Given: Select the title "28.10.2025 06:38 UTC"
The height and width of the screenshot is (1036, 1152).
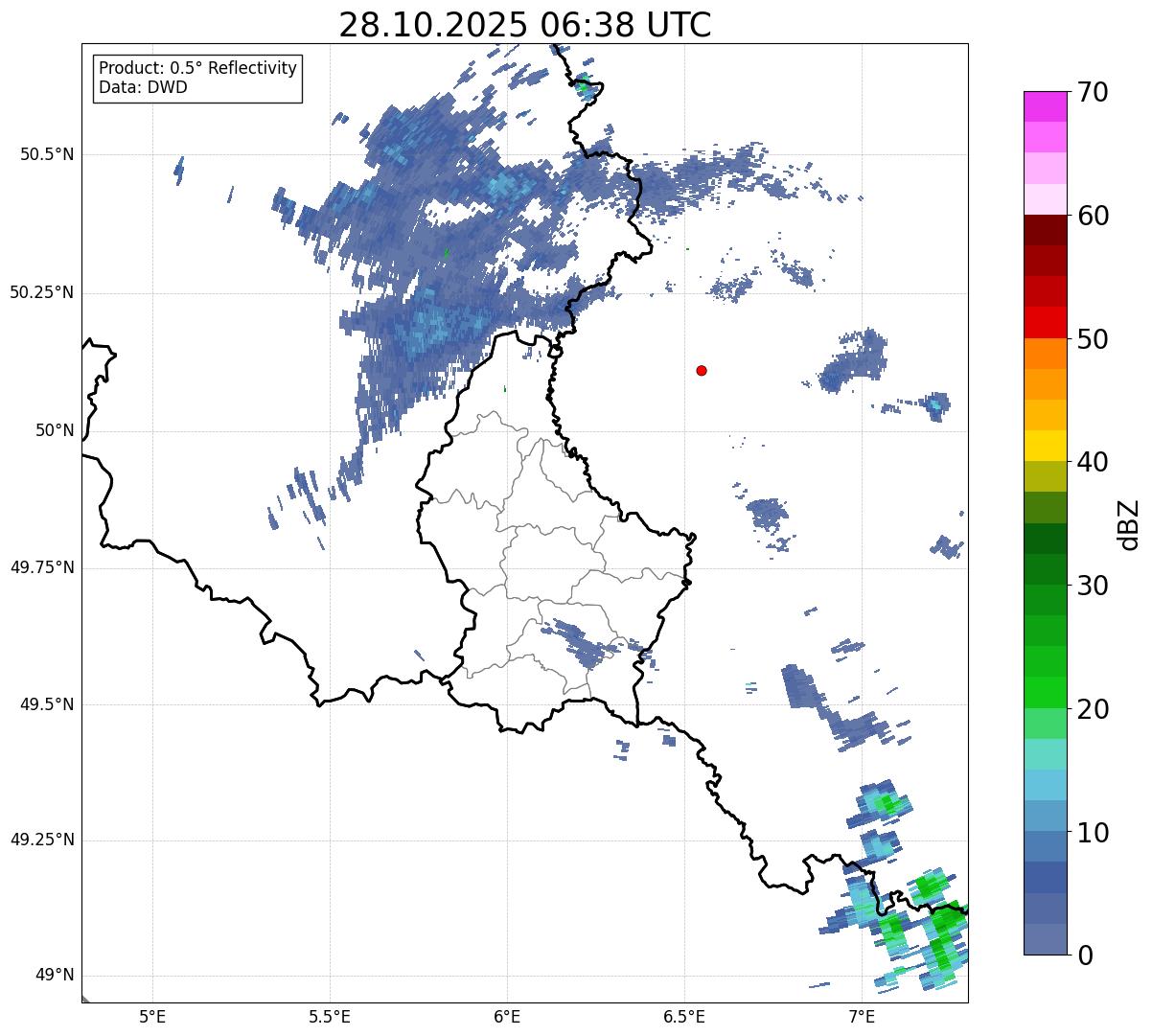Looking at the screenshot, I should click(525, 25).
